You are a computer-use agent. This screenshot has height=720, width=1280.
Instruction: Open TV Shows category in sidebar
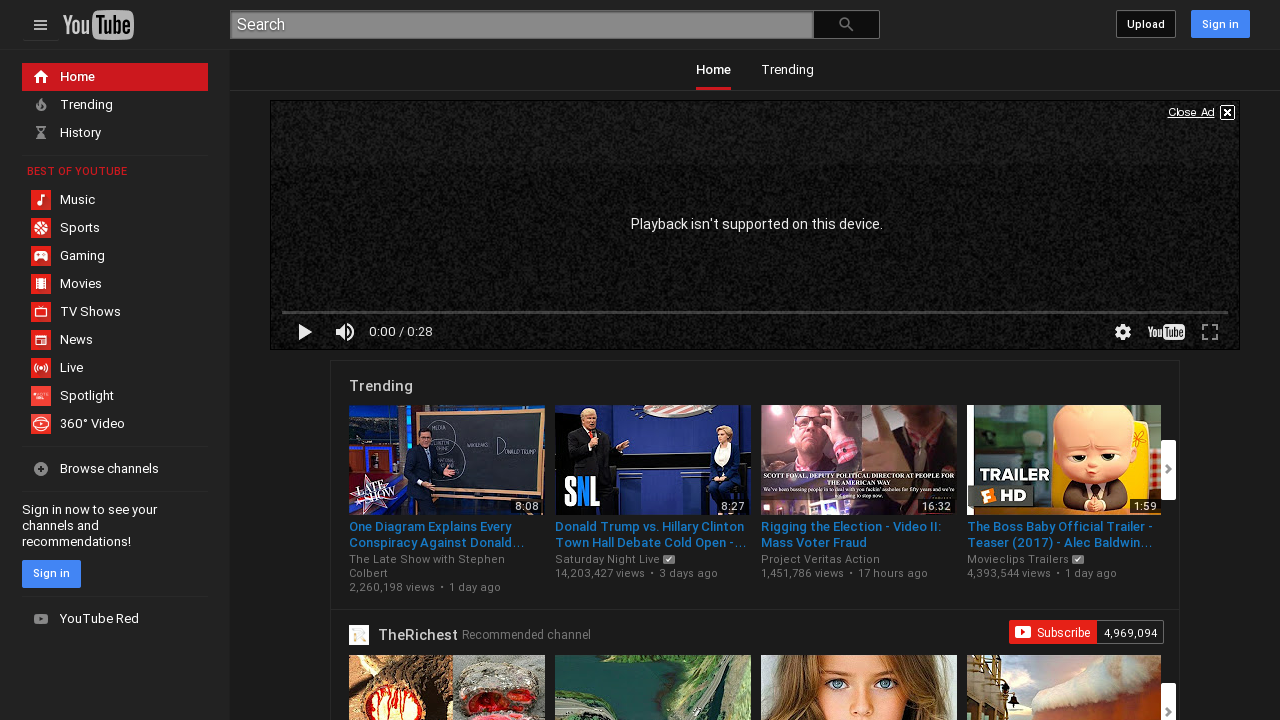point(115,312)
